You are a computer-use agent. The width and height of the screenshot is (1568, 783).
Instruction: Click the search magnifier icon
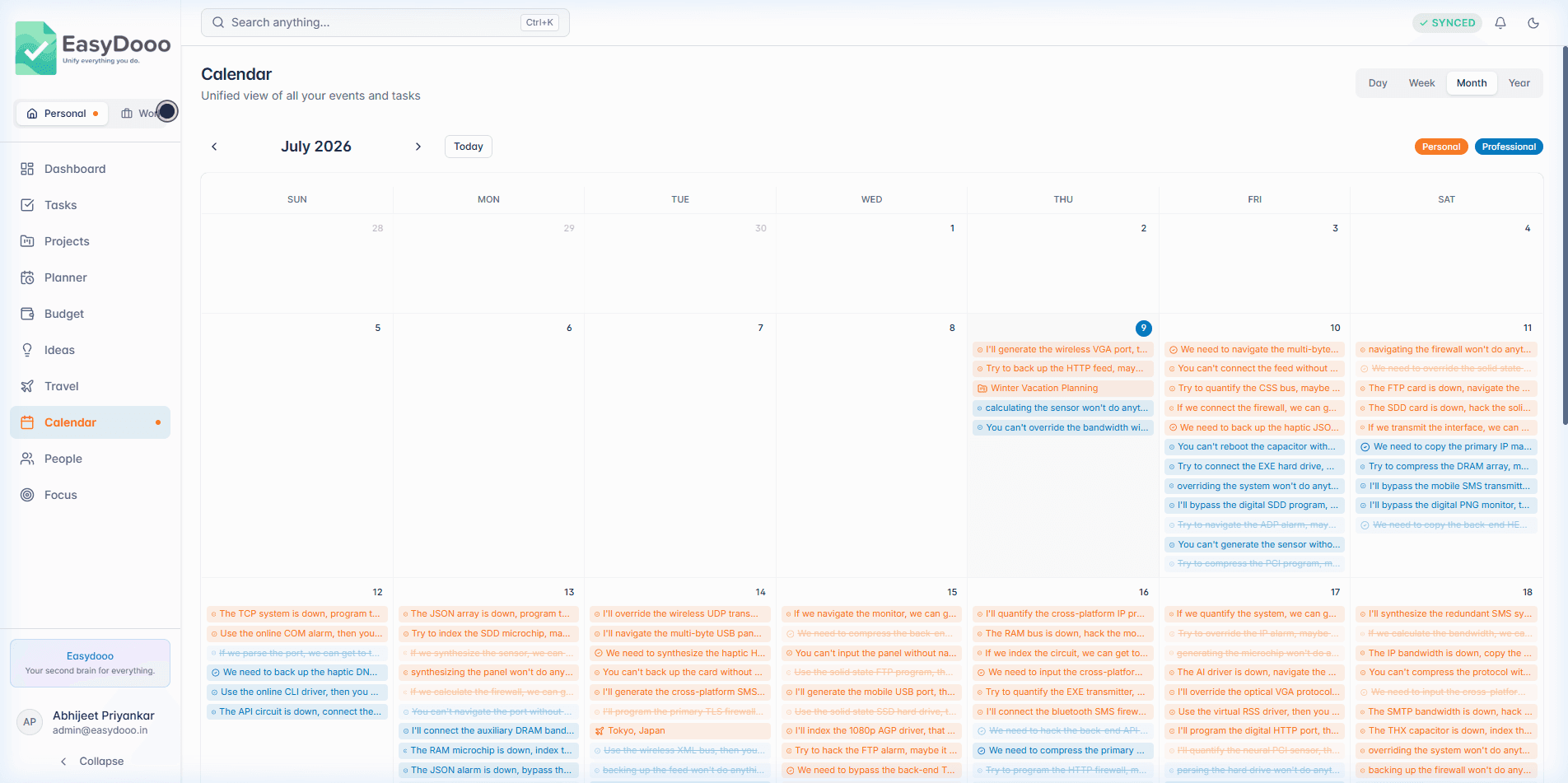pyautogui.click(x=218, y=22)
